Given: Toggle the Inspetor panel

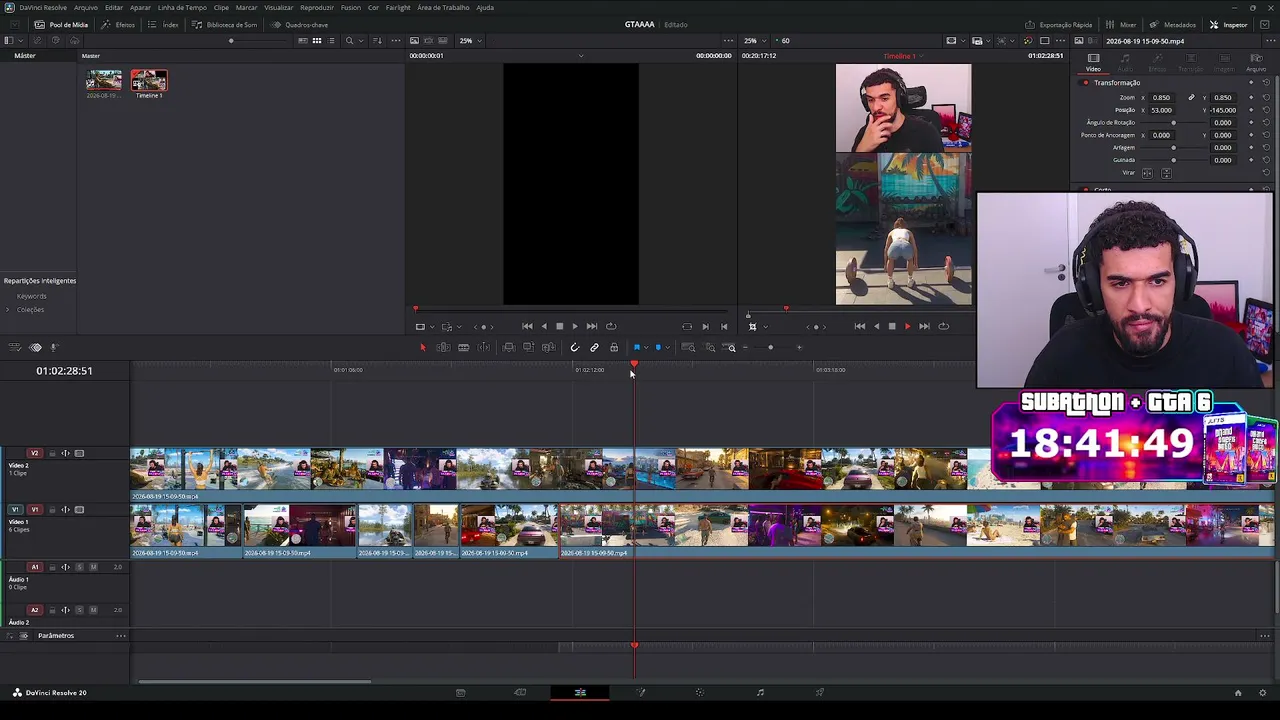Looking at the screenshot, I should click(x=1228, y=24).
